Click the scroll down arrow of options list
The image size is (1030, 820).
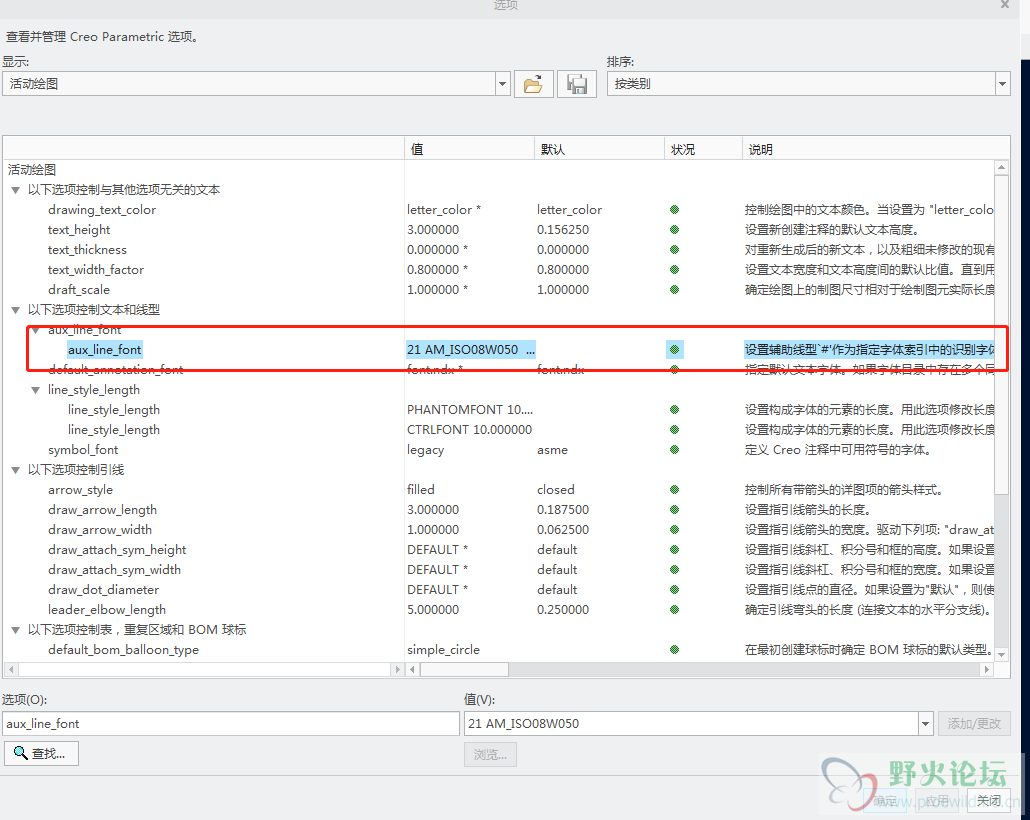point(1001,654)
